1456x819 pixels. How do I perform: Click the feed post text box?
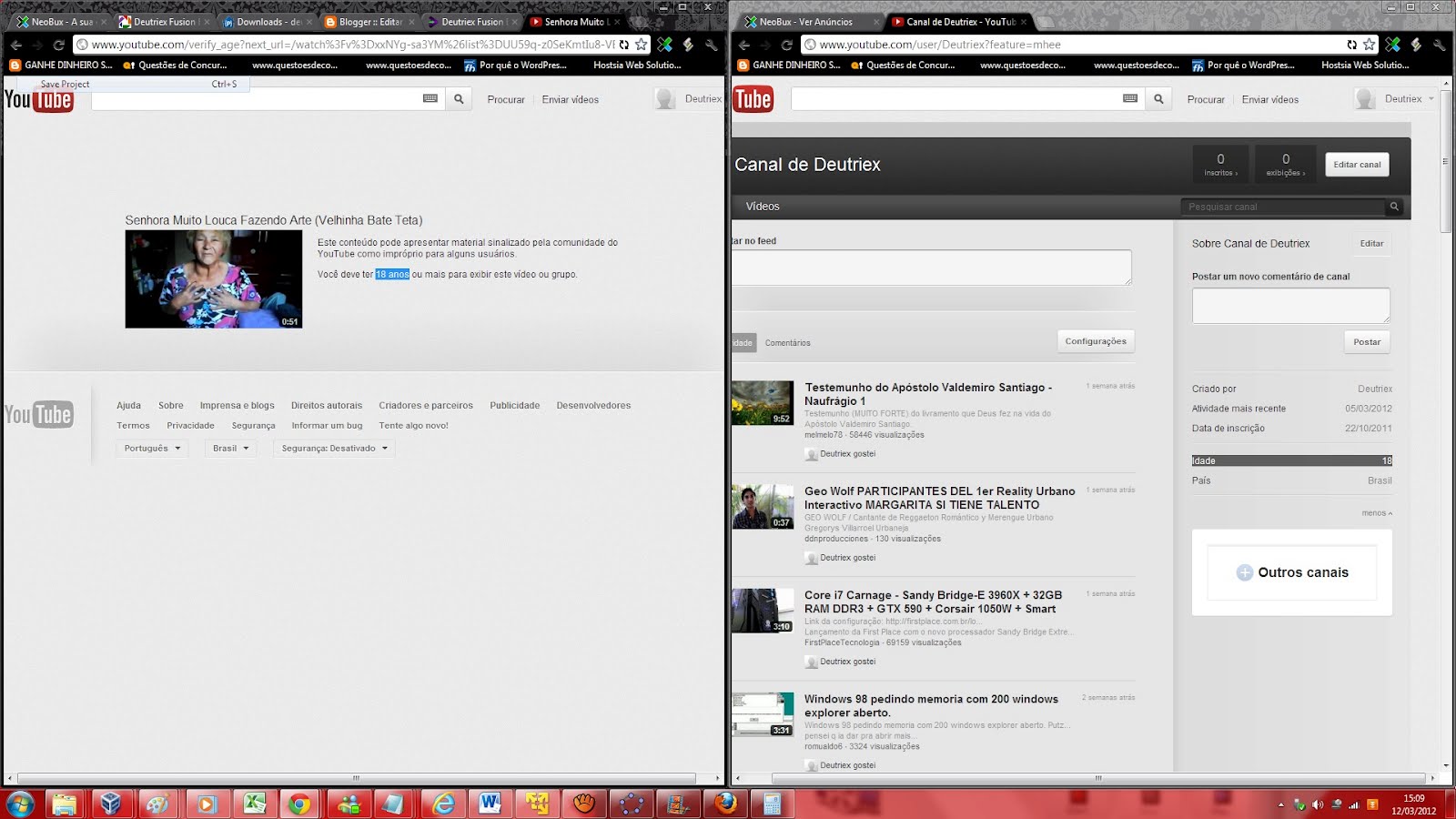[932, 268]
